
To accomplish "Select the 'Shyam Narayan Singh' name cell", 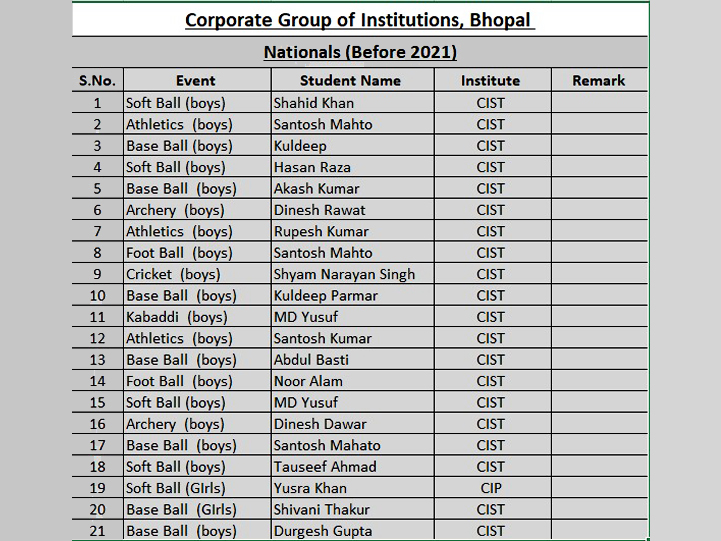I will (353, 274).
